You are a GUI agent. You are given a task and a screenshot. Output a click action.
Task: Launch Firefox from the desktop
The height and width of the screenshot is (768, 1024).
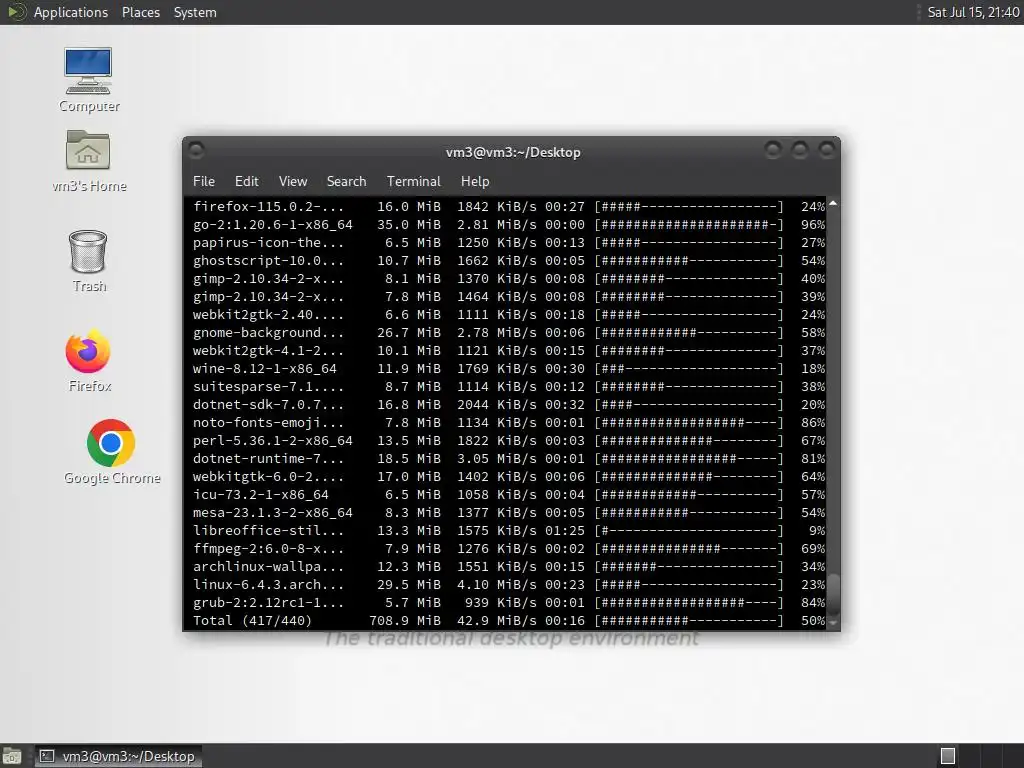[88, 360]
